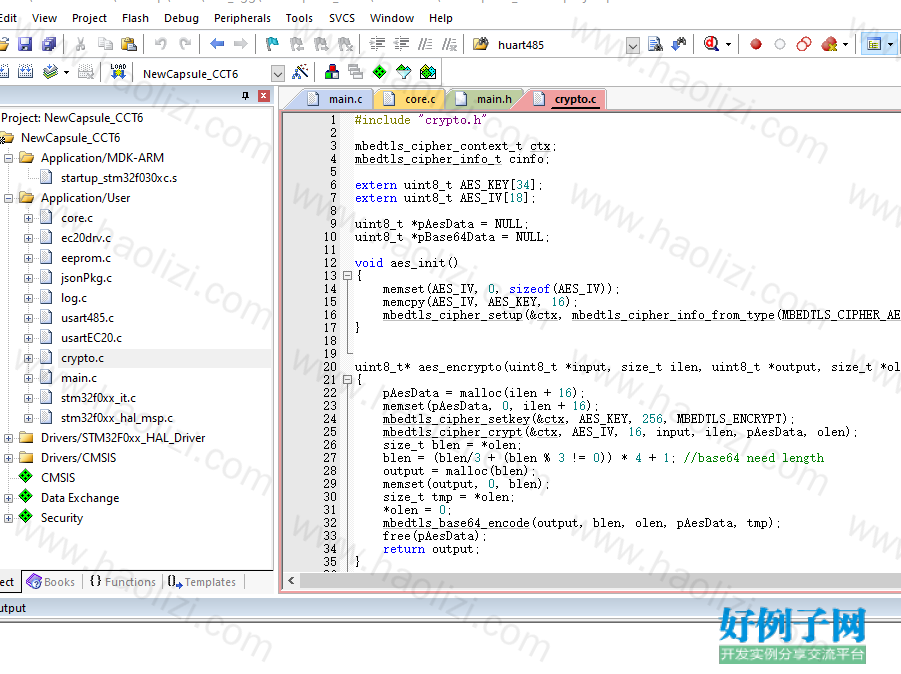Open the NewCapsule_CCT6 target dropdown
Viewport: 901px width, 674px height.
[278, 74]
